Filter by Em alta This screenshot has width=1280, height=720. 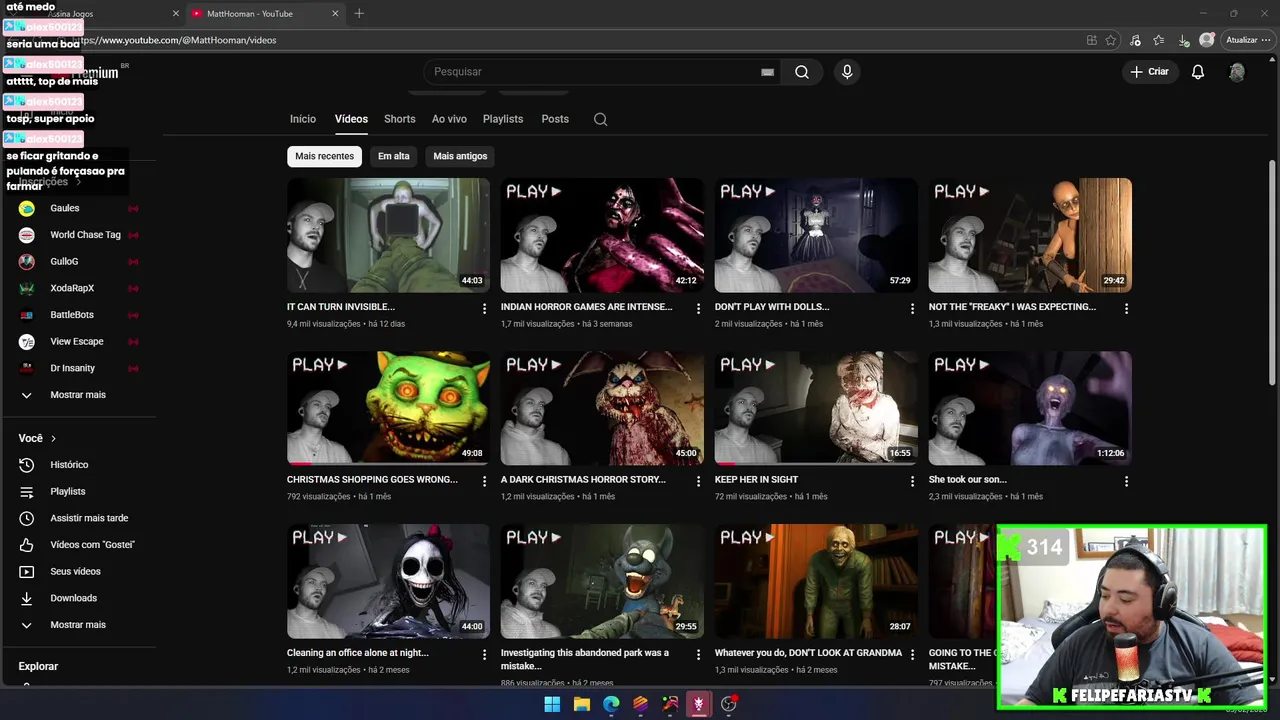[x=394, y=156]
